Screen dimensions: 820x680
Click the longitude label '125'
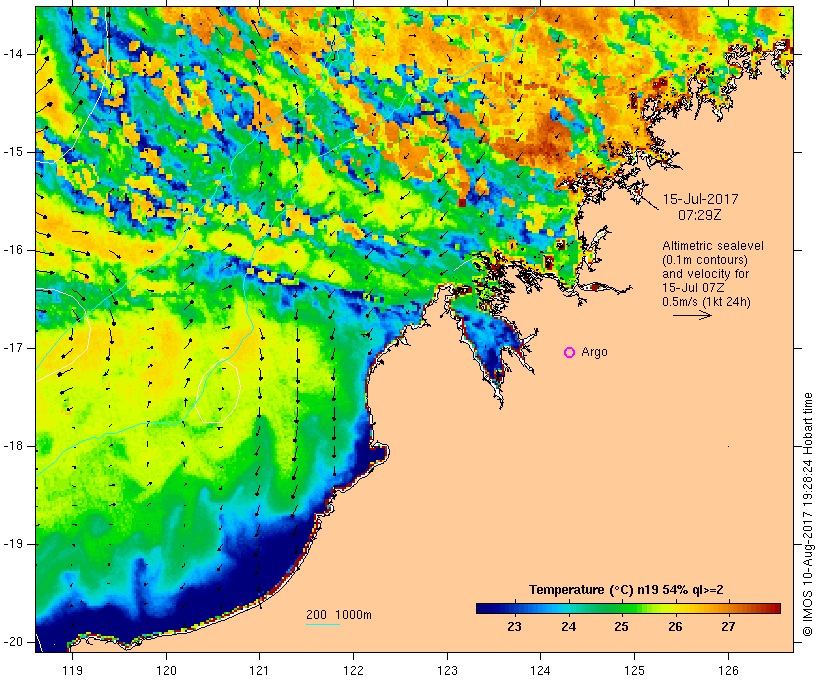point(634,670)
